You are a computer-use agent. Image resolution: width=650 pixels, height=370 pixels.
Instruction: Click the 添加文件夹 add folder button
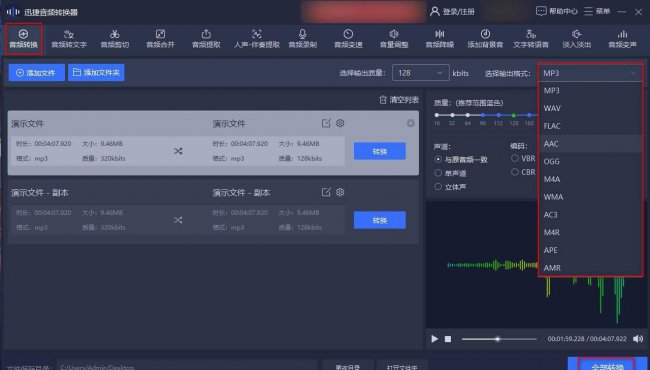pos(96,73)
